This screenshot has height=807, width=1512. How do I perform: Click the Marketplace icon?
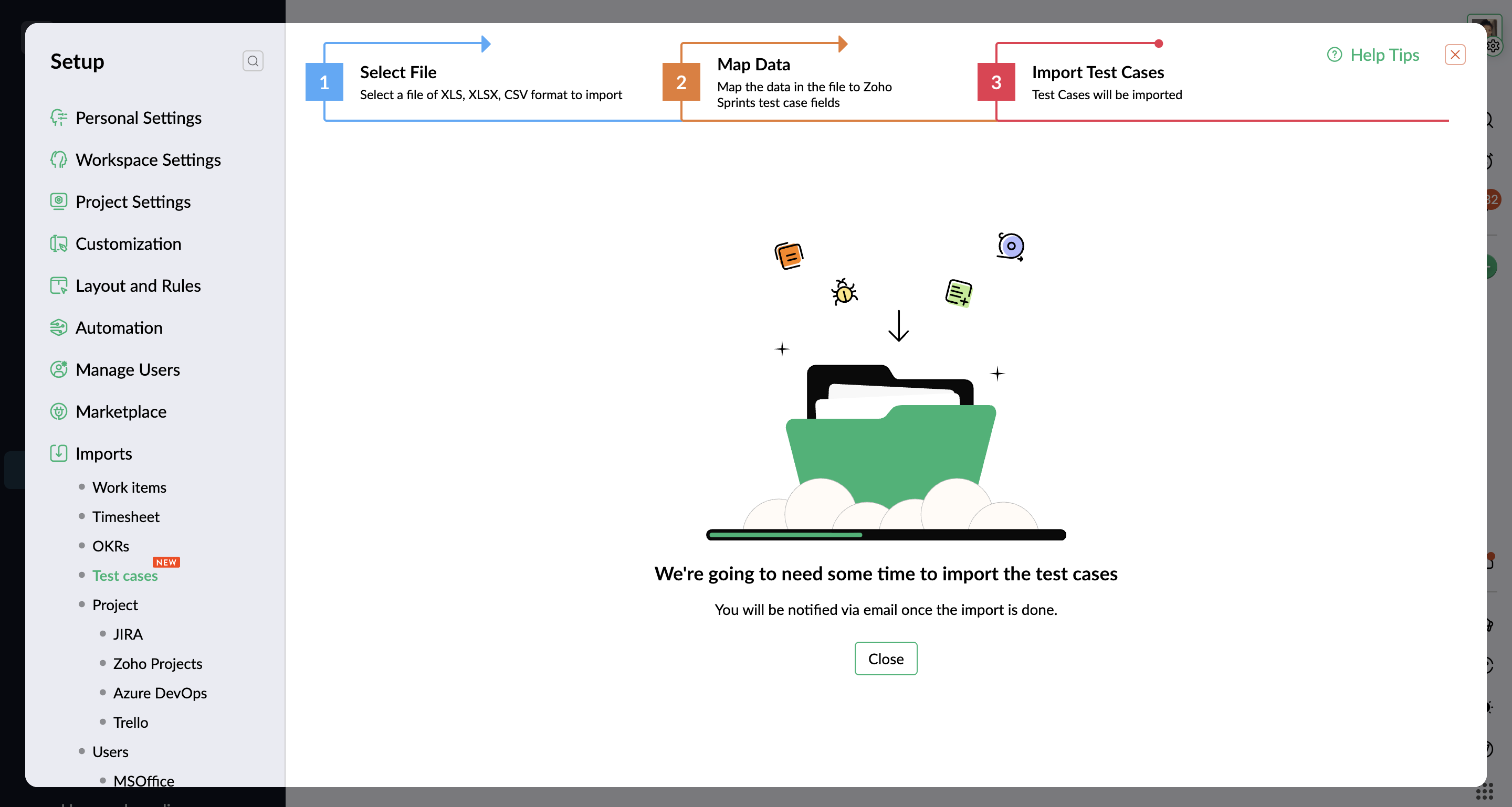click(x=59, y=411)
